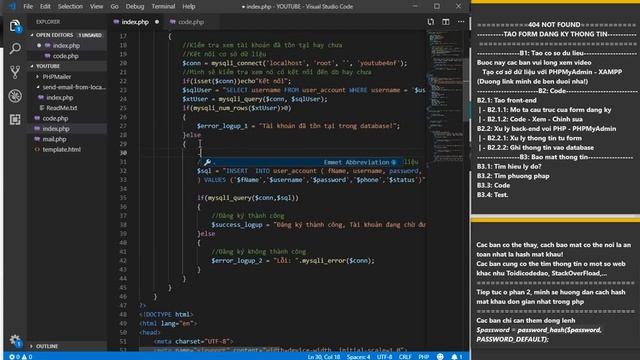Screen dimensions: 640x360
Task: Open the File menu
Action: [x=28, y=7]
